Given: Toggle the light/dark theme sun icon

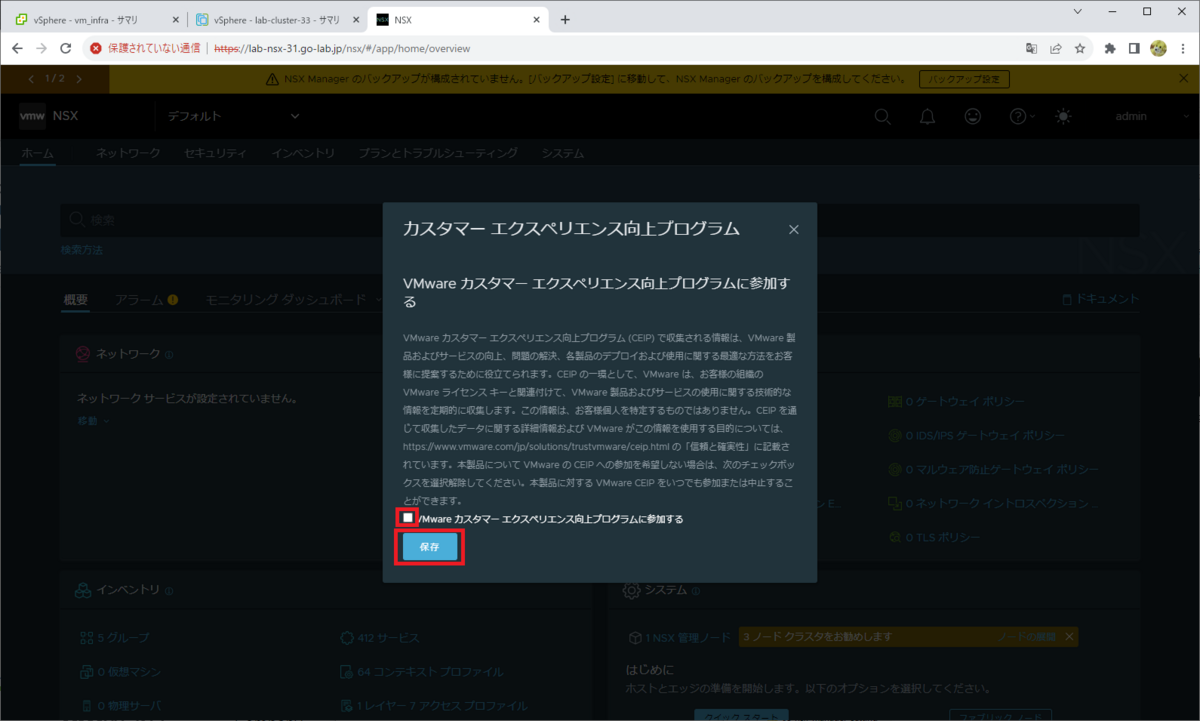Looking at the screenshot, I should pos(1063,116).
